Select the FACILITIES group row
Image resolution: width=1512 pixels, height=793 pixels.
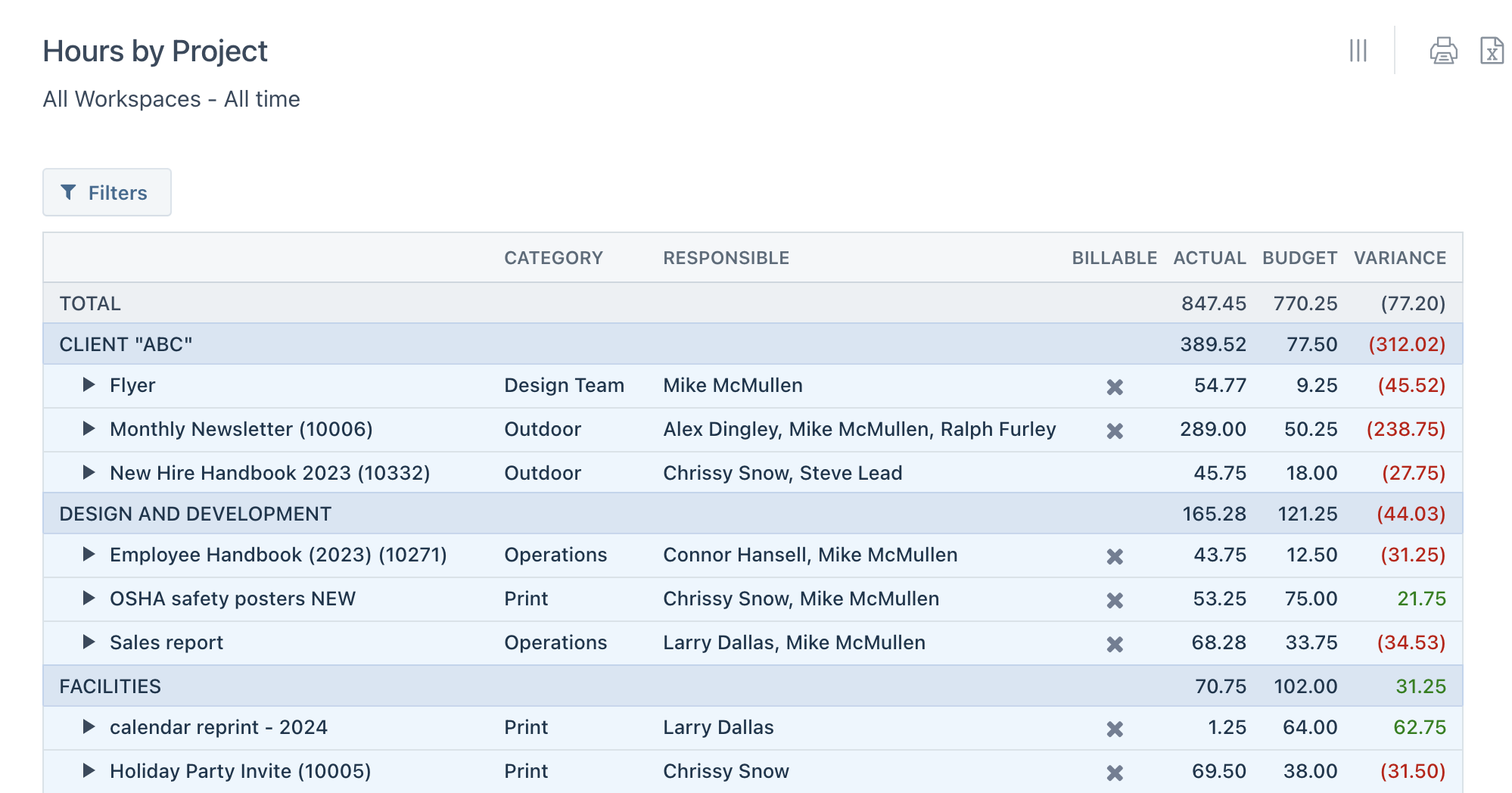coord(110,686)
